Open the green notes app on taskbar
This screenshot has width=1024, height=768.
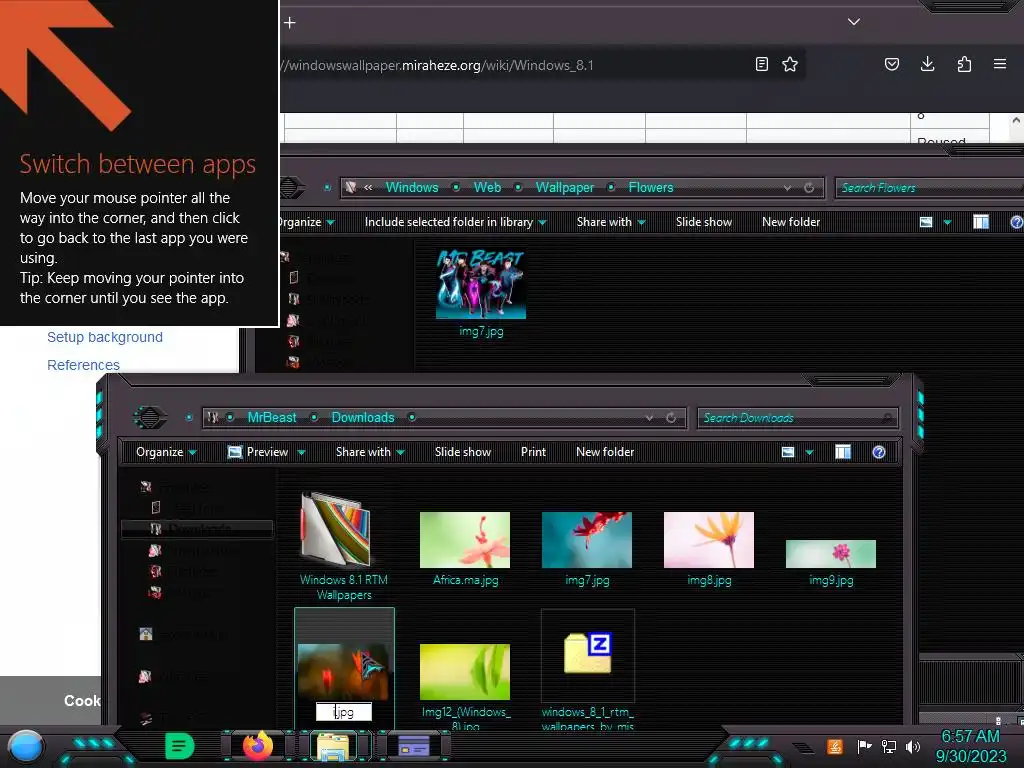tap(180, 746)
